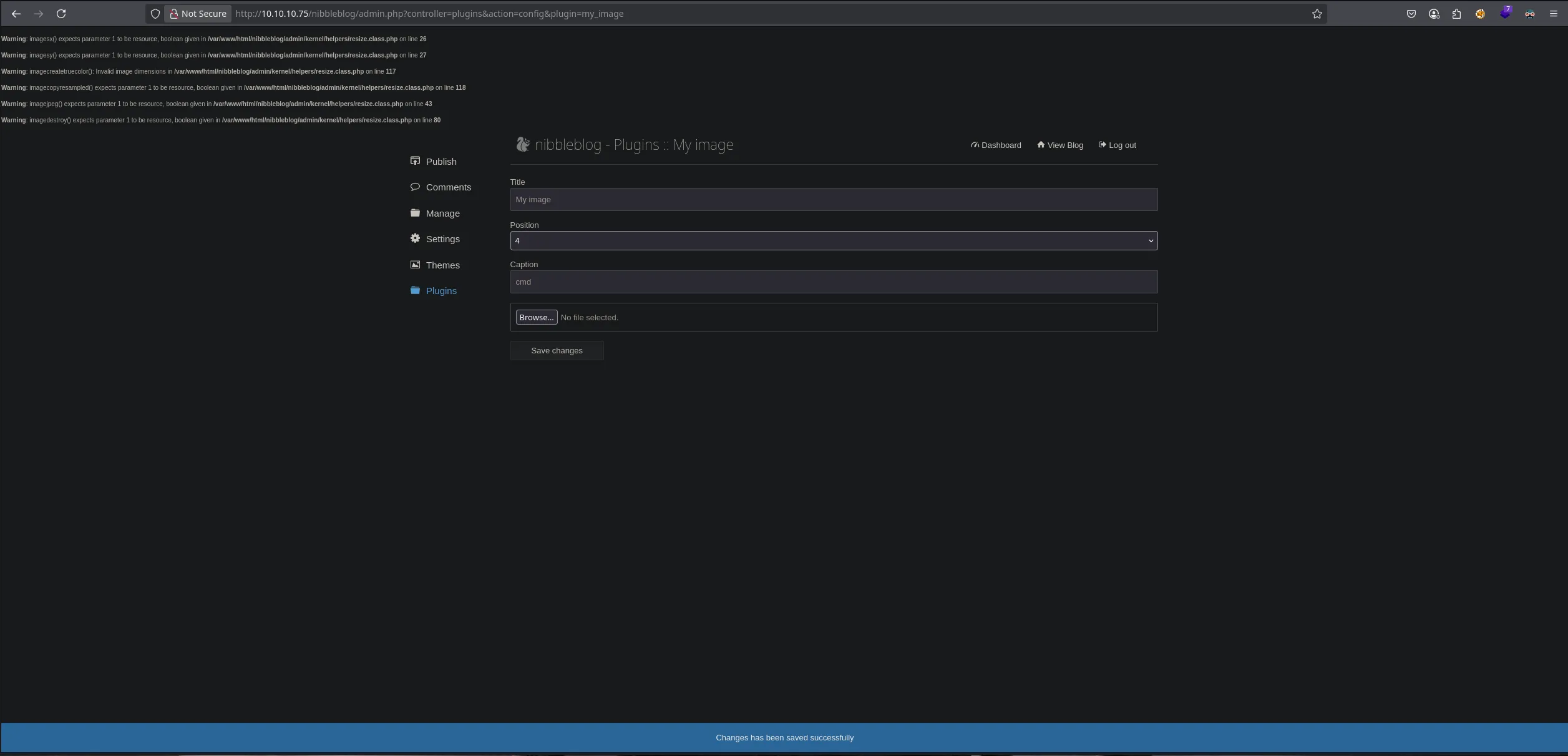Click the Save changes button
This screenshot has width=1568, height=756.
(x=556, y=351)
